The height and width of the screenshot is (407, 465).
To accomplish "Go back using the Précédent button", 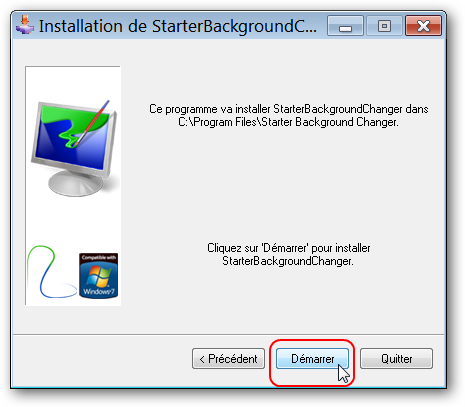I will (x=228, y=359).
